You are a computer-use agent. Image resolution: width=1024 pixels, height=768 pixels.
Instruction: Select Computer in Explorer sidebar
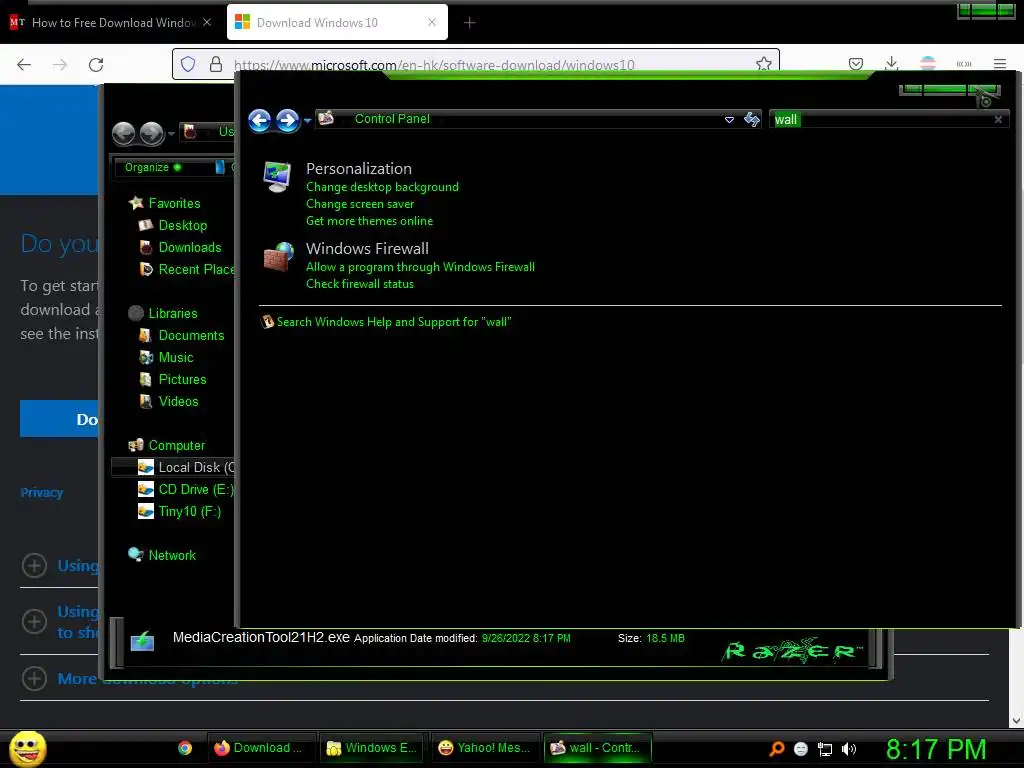point(176,445)
